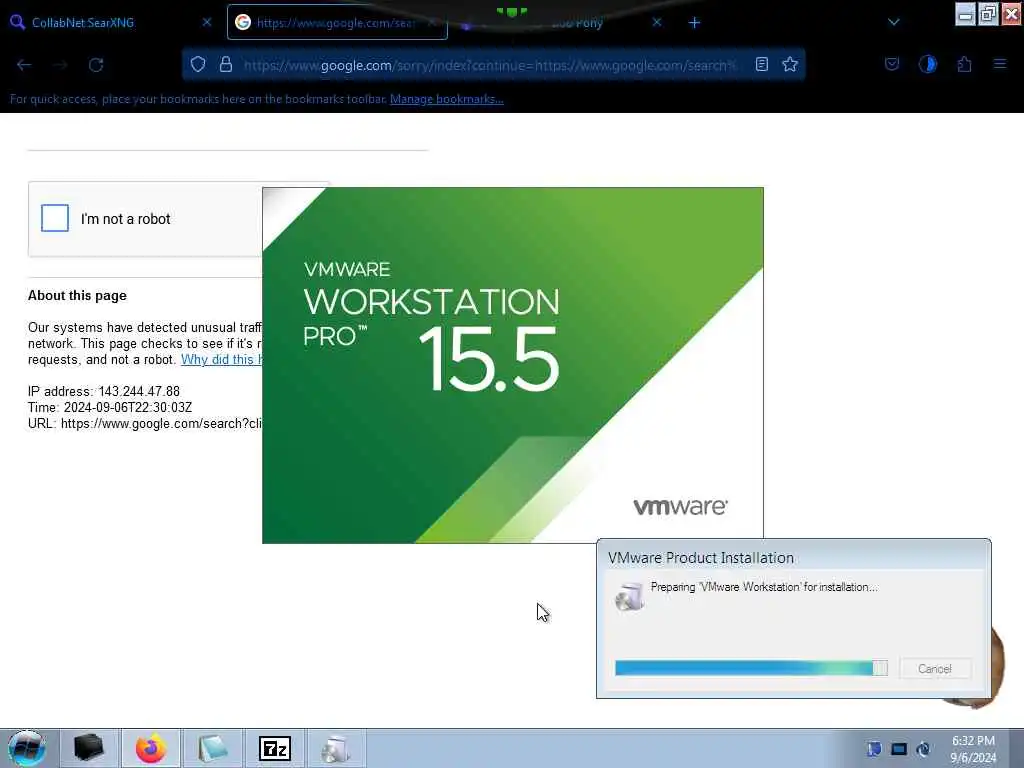The width and height of the screenshot is (1024, 768).
Task: Click the installer disc icon in dialog
Action: pos(630,596)
